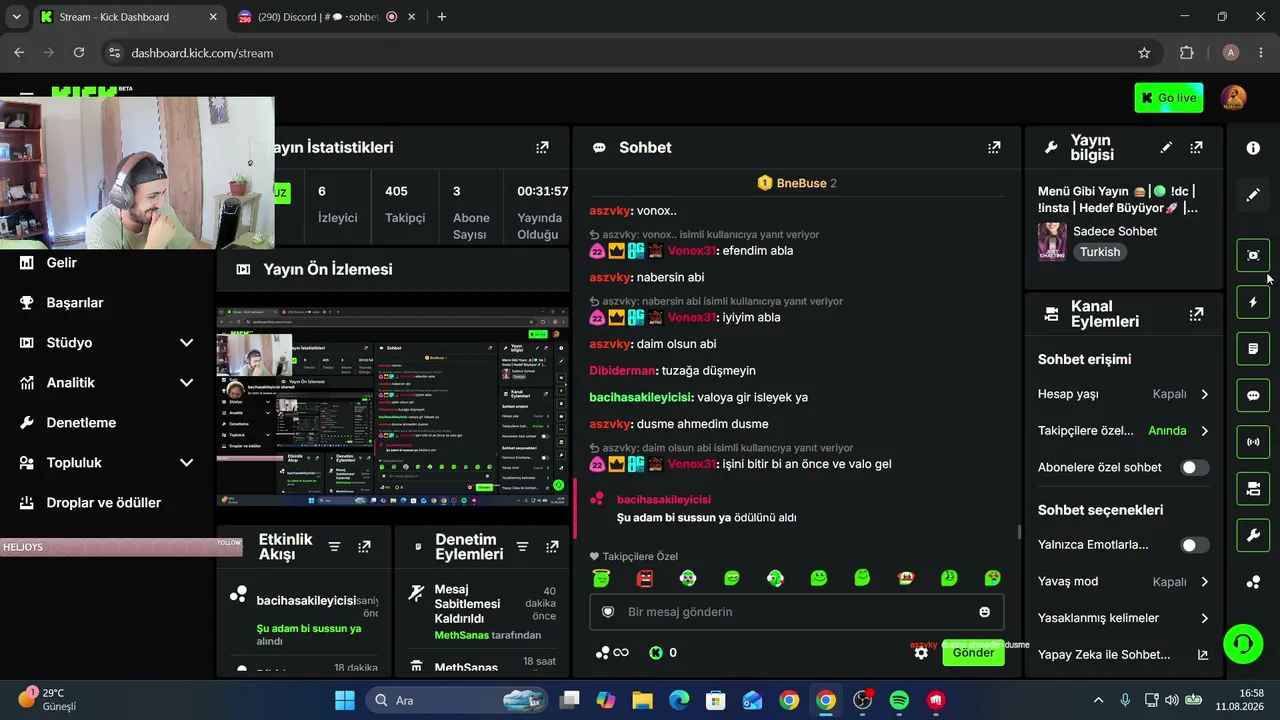
Task: Toggle the wrench icon in the right rail
Action: point(1253,536)
